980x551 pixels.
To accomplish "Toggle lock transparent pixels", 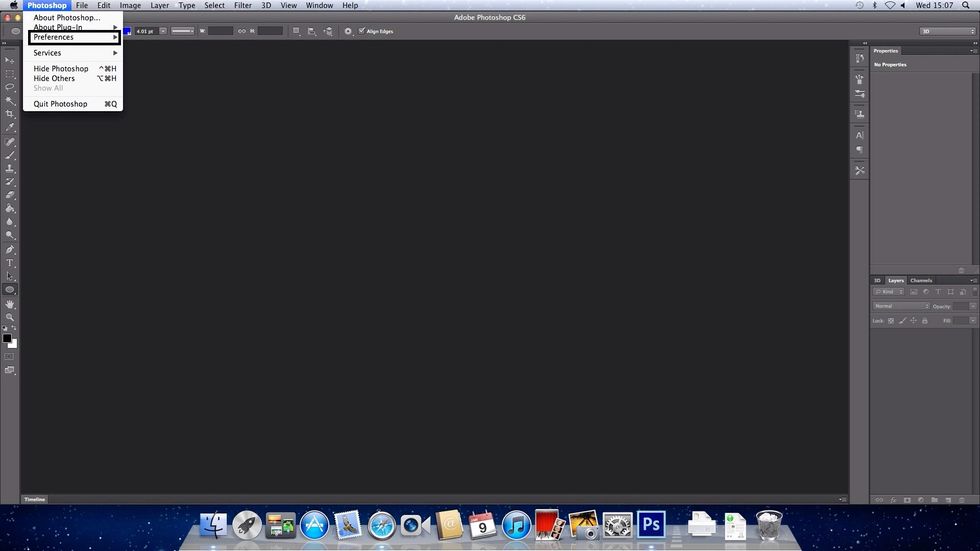I will 891,320.
